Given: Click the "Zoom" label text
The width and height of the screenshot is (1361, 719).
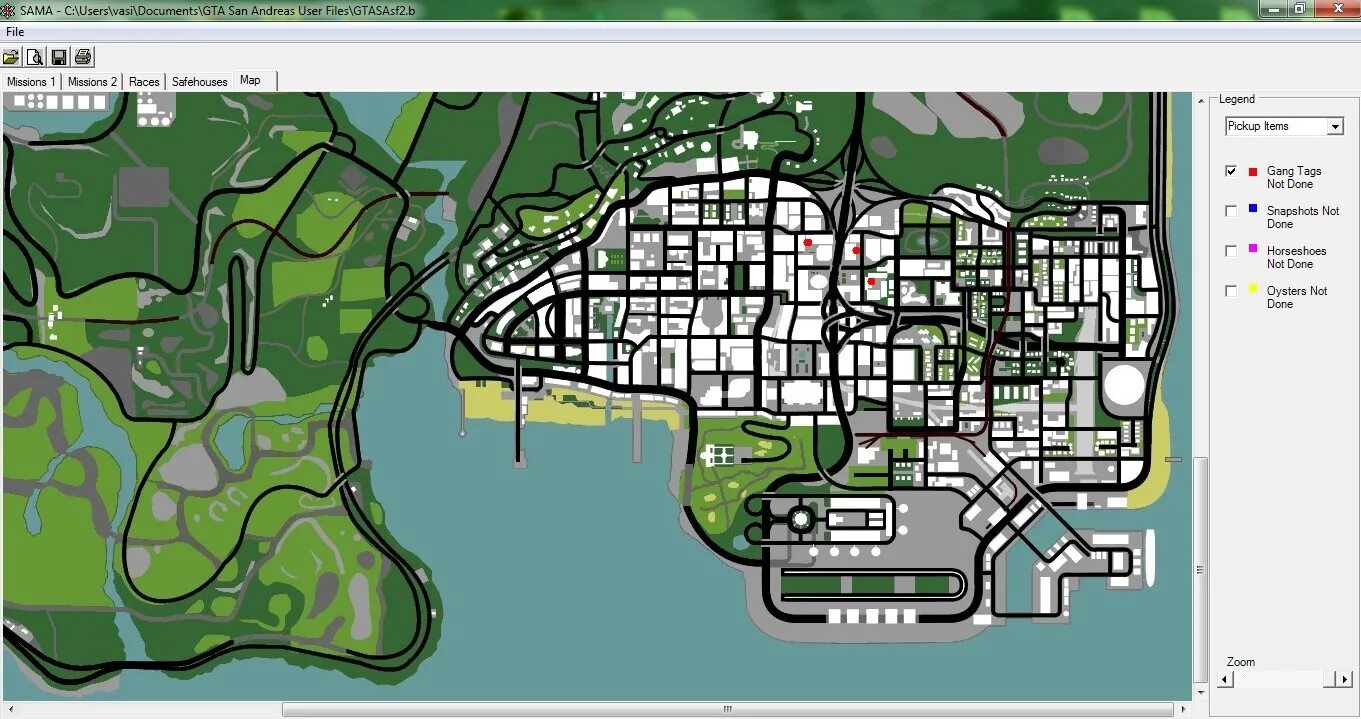Looking at the screenshot, I should tap(1241, 662).
